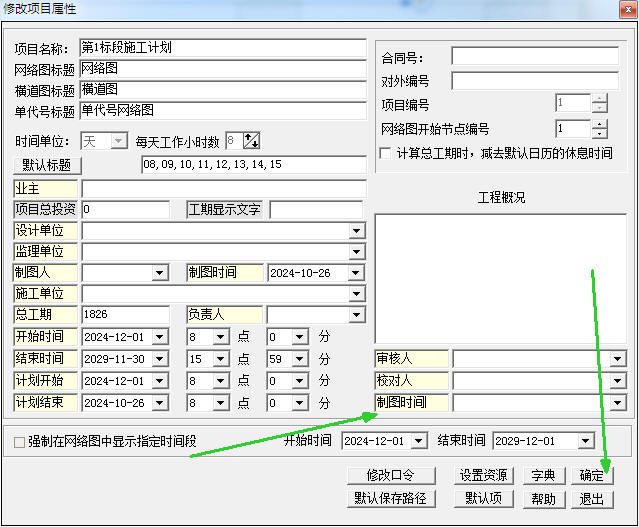This screenshot has width=639, height=527.
Task: Click the 工期显示文字 input field
Action: [x=316, y=209]
